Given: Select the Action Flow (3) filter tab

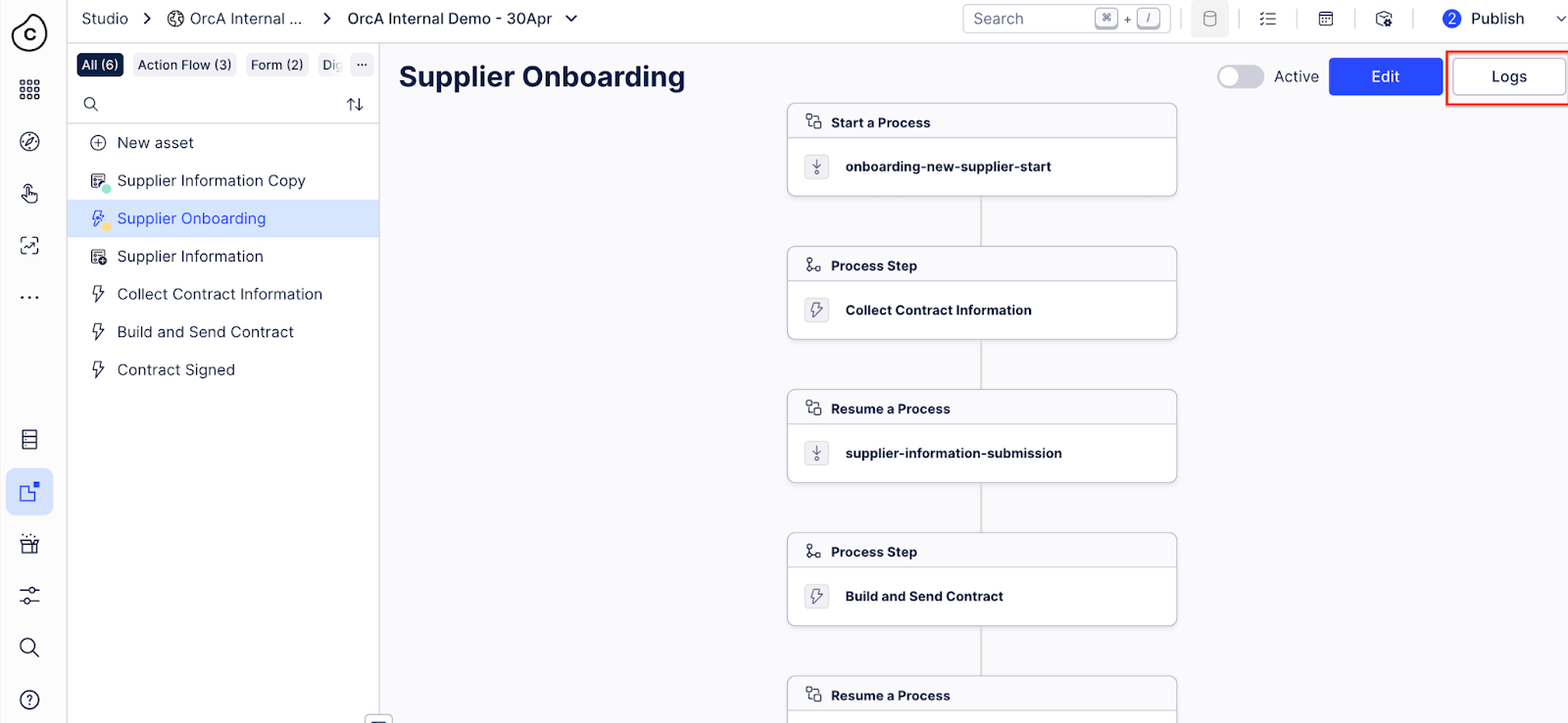Looking at the screenshot, I should 184,65.
